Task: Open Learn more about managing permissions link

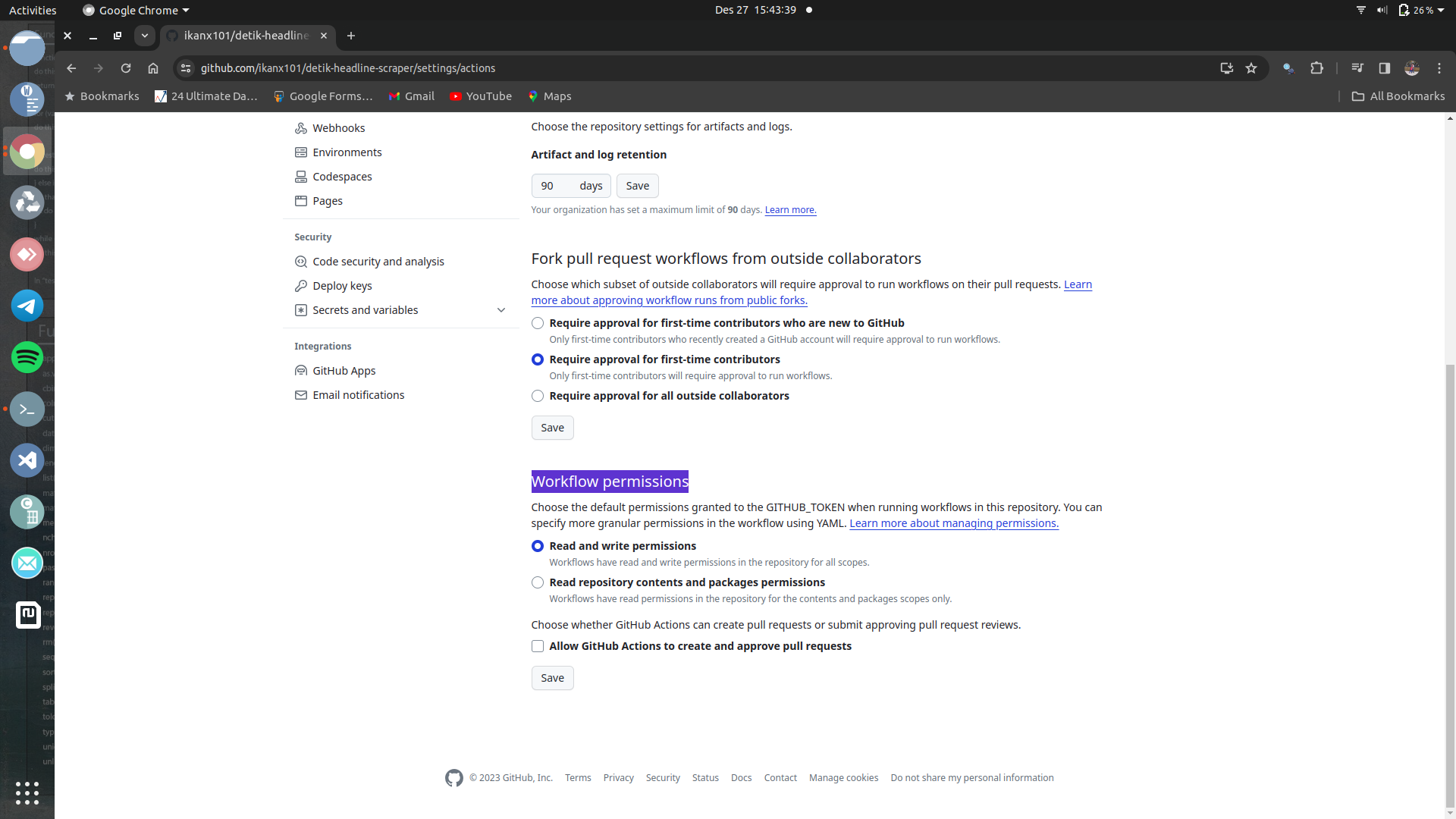Action: click(953, 523)
